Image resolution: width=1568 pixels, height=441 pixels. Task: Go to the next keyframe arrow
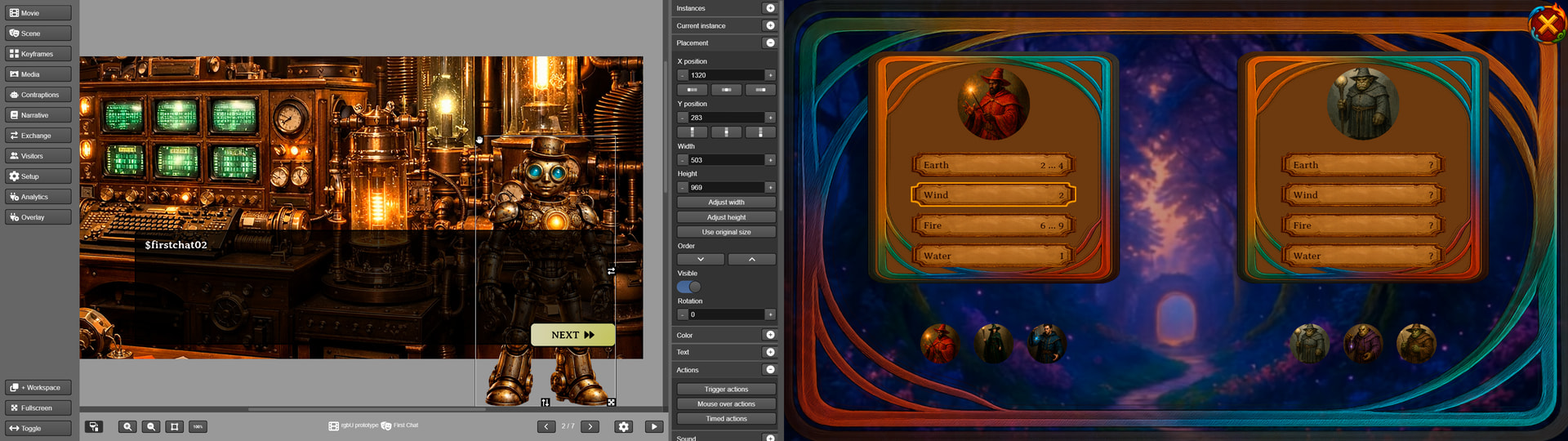click(x=590, y=426)
